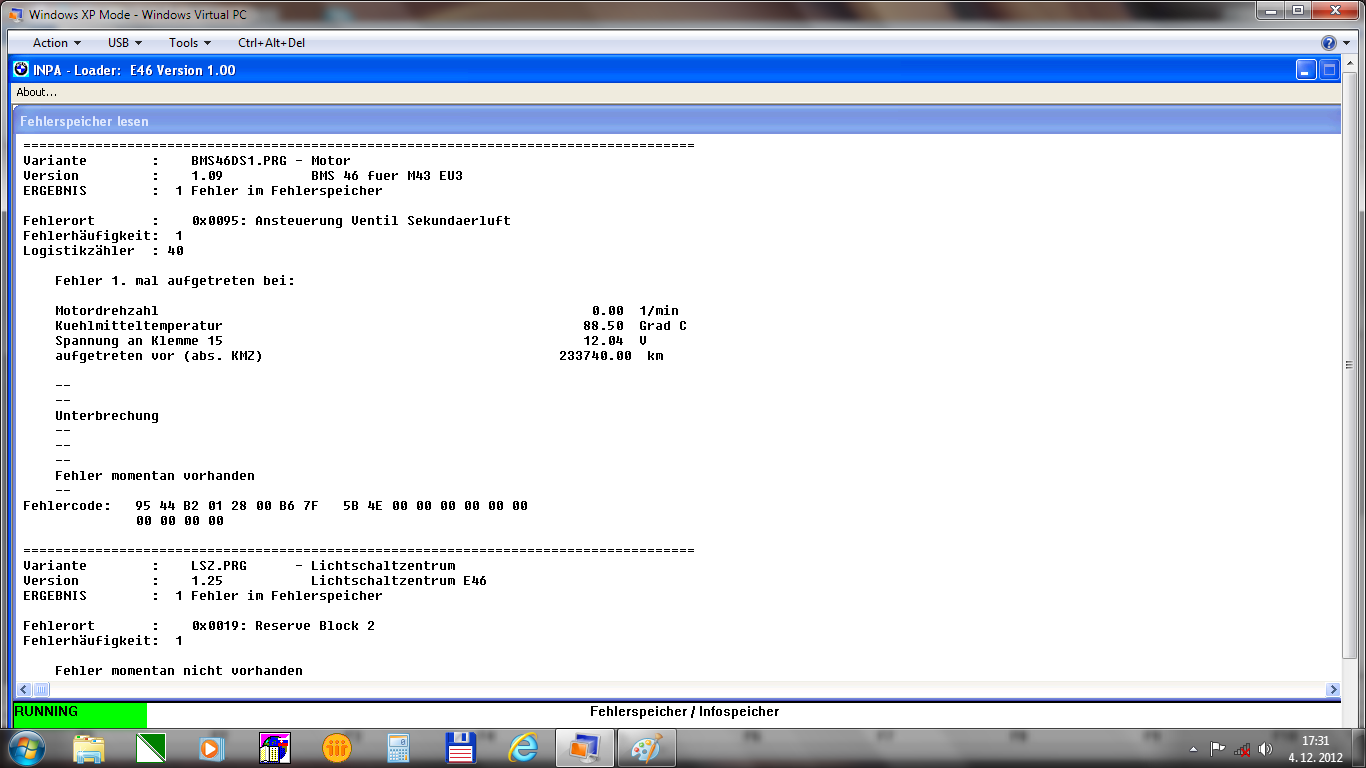Click the floppy disk icon in taskbar
This screenshot has height=768, width=1366.
coord(460,747)
